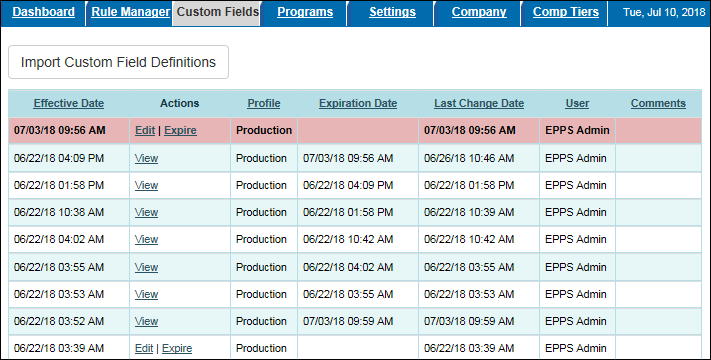Click Import Custom Field Definitions button
Image resolution: width=711 pixels, height=360 pixels.
tap(118, 62)
